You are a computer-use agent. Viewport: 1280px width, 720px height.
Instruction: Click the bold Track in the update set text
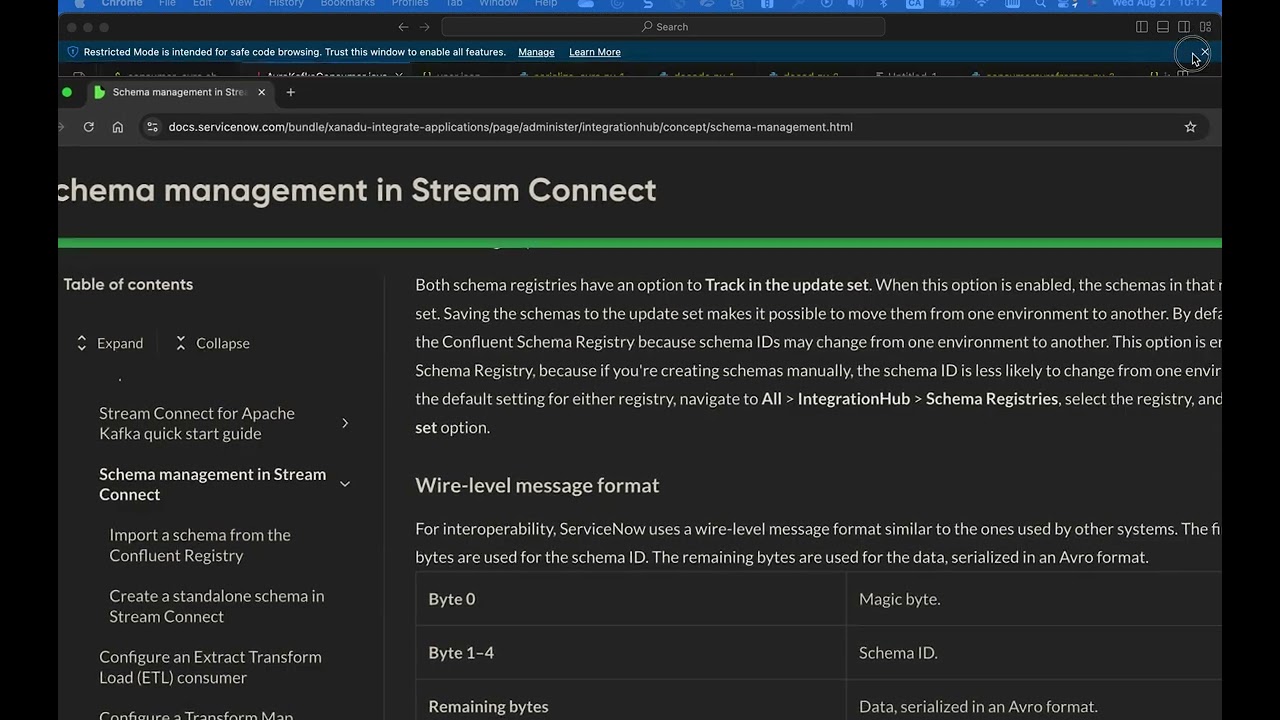coord(787,285)
